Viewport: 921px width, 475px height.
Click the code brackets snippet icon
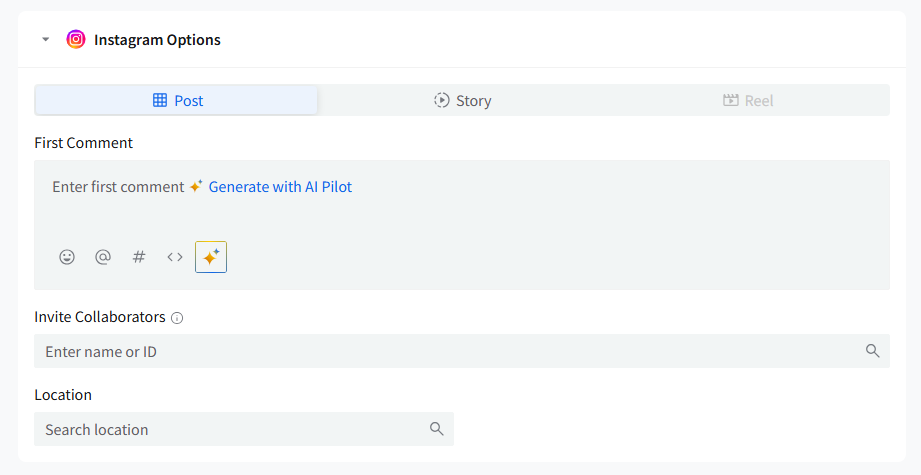tap(175, 257)
